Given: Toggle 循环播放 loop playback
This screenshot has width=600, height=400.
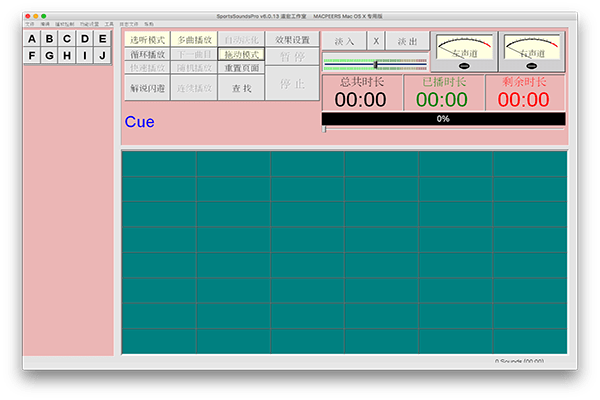Looking at the screenshot, I should [x=147, y=54].
